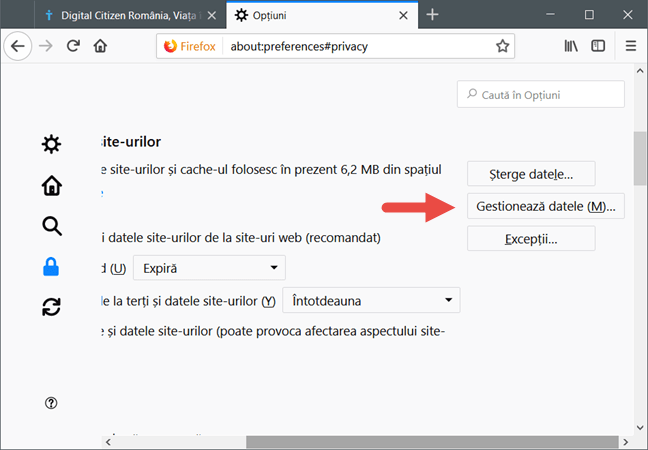The image size is (648, 450).
Task: Click the Șterge datele button
Action: (531, 173)
